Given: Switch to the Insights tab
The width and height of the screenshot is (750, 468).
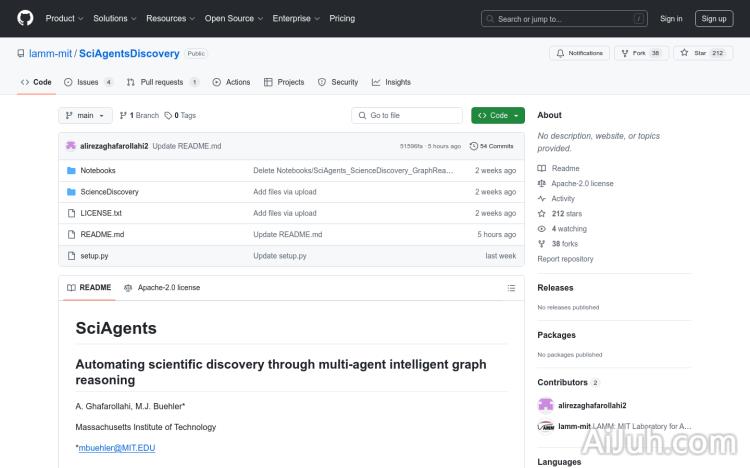Looking at the screenshot, I should pyautogui.click(x=391, y=82).
